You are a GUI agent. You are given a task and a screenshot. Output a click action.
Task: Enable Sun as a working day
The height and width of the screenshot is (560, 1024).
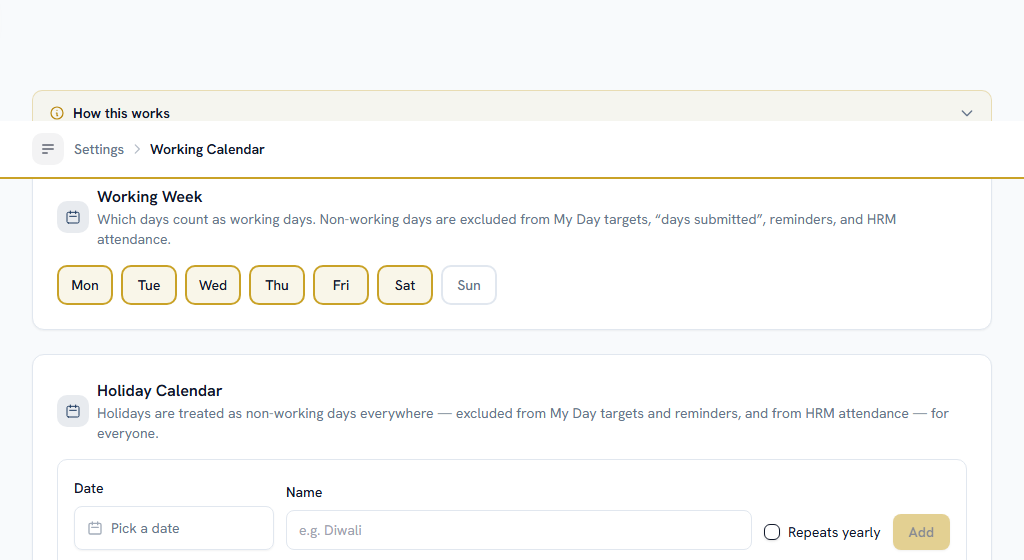(x=469, y=285)
